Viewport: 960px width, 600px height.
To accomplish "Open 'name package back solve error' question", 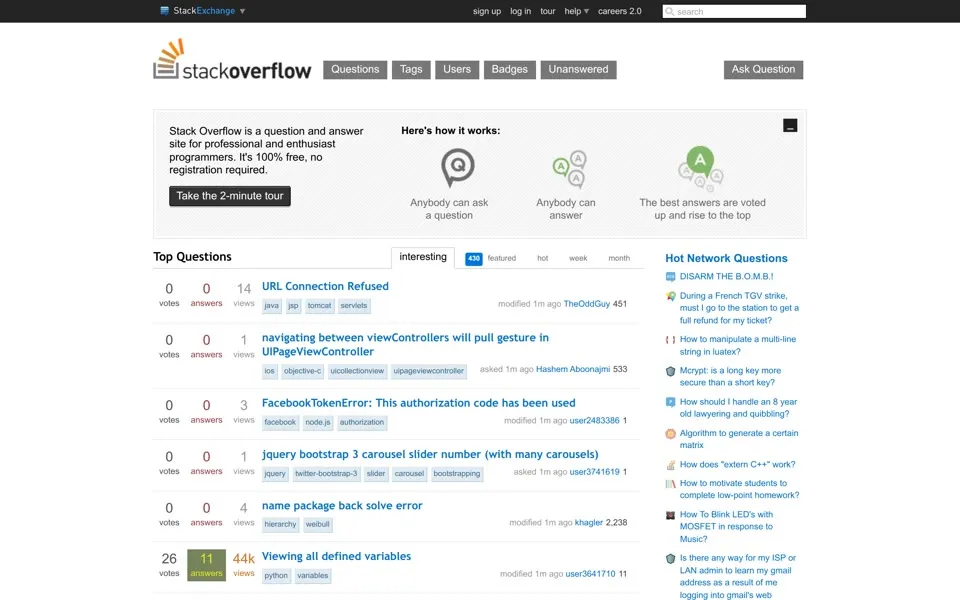I will click(x=342, y=506).
